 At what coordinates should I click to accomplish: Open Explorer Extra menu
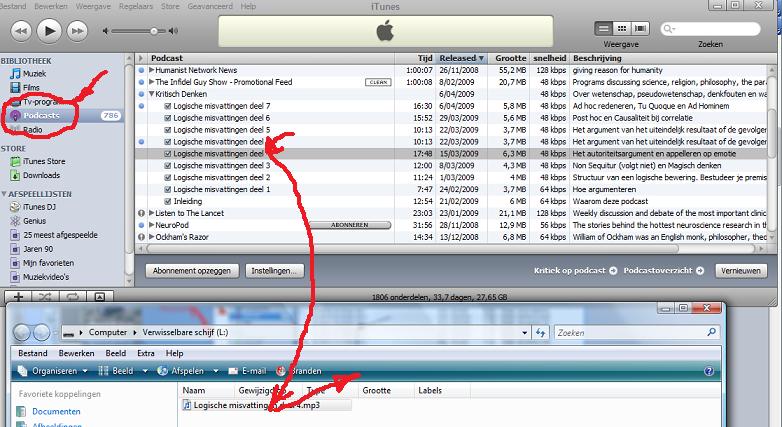point(146,353)
